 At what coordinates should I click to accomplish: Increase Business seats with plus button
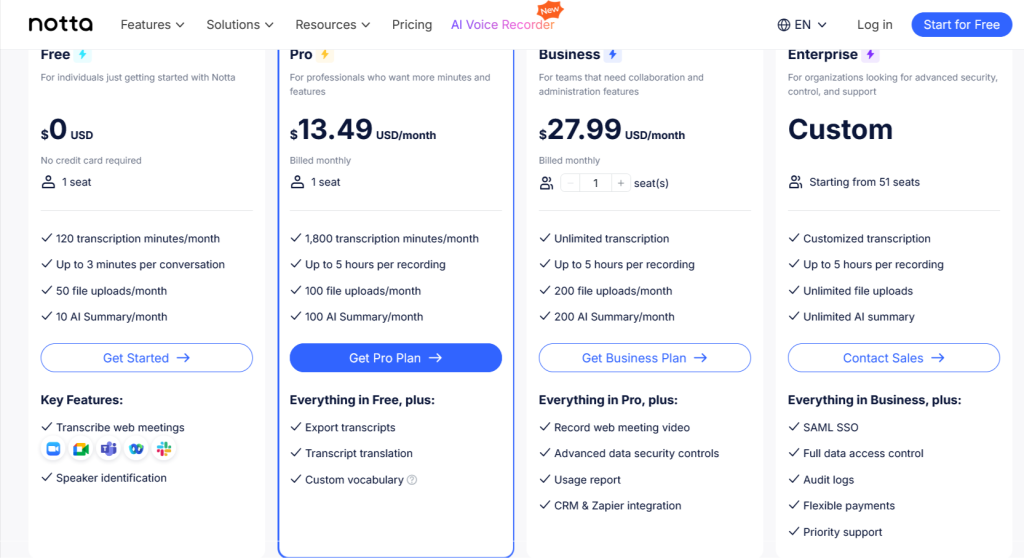620,184
